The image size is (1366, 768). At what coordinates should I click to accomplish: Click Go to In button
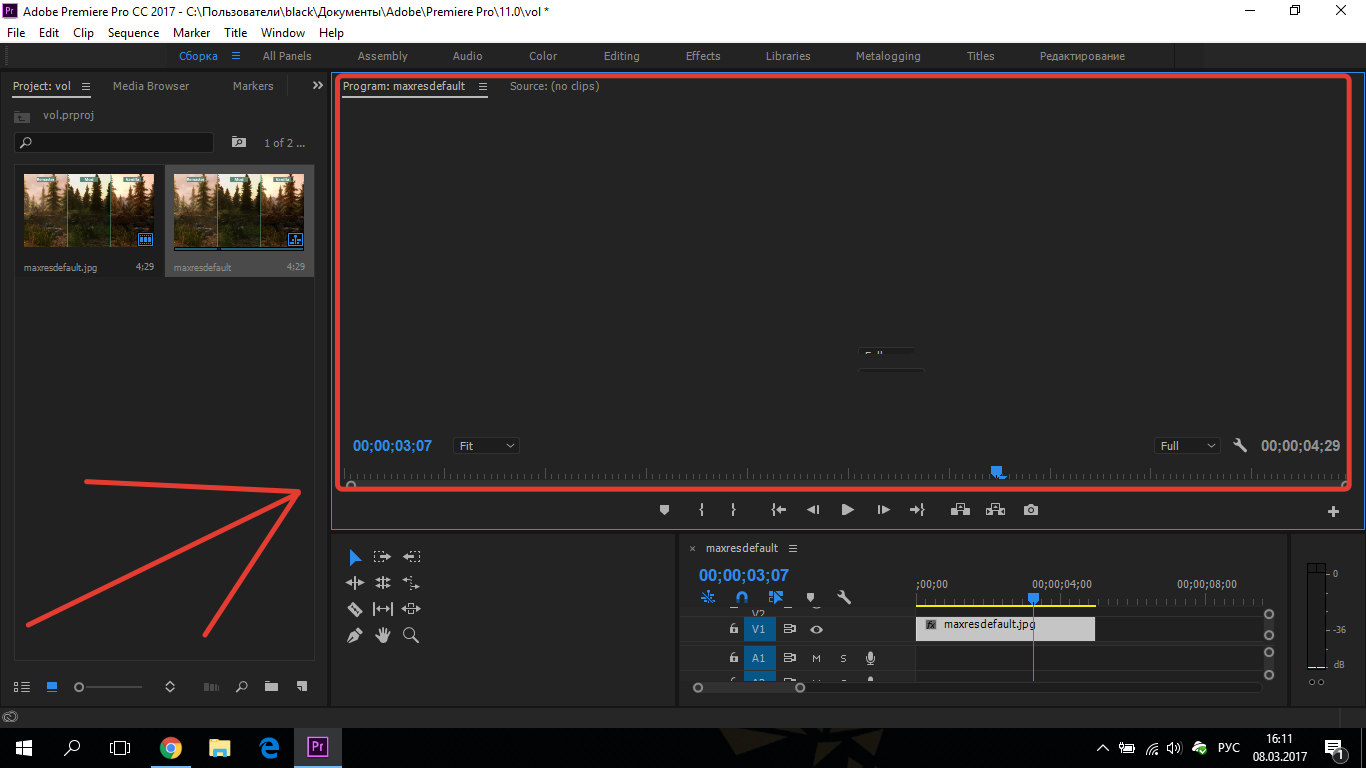[x=779, y=510]
